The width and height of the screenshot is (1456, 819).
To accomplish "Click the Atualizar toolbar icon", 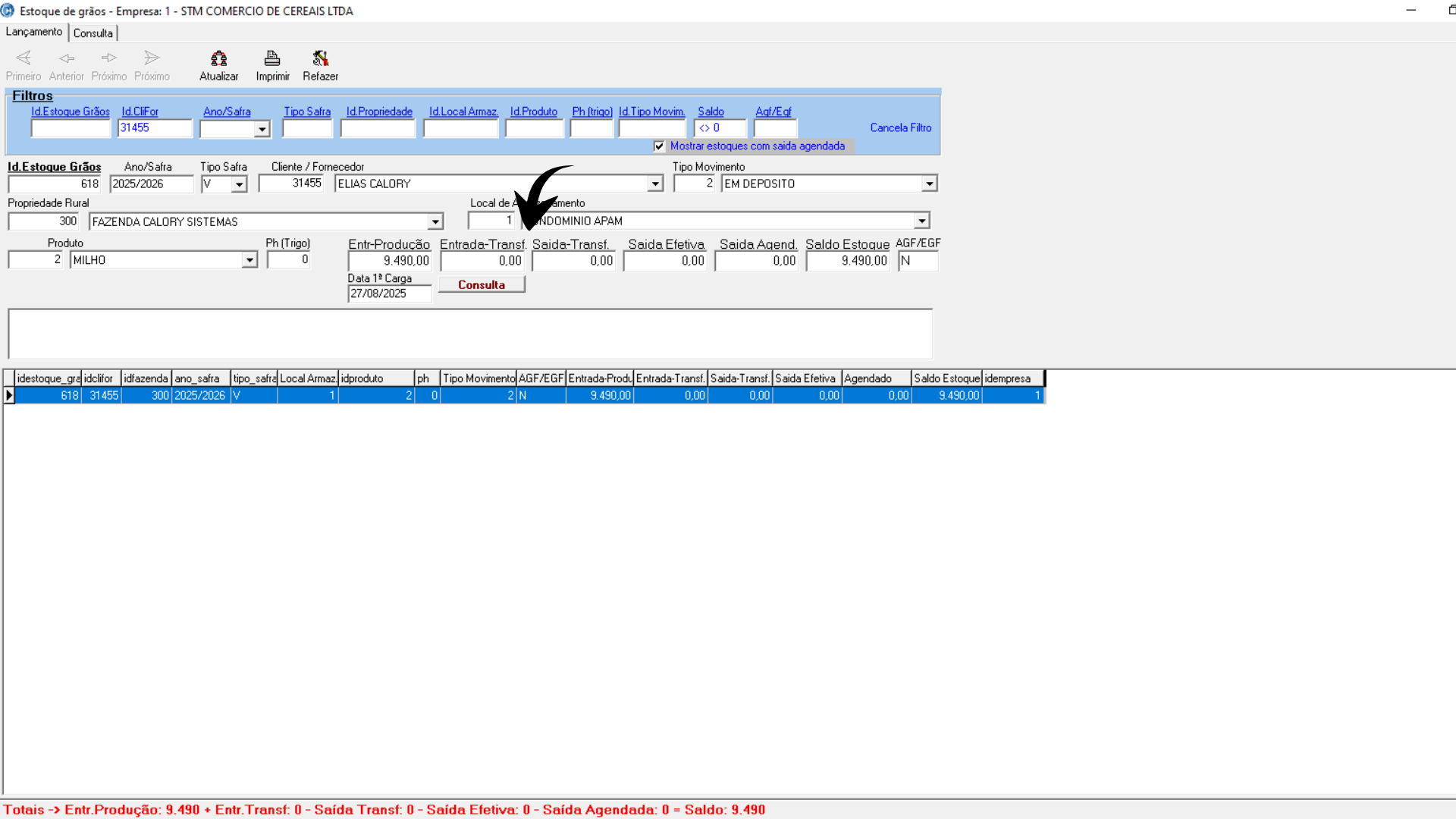I will (x=218, y=59).
